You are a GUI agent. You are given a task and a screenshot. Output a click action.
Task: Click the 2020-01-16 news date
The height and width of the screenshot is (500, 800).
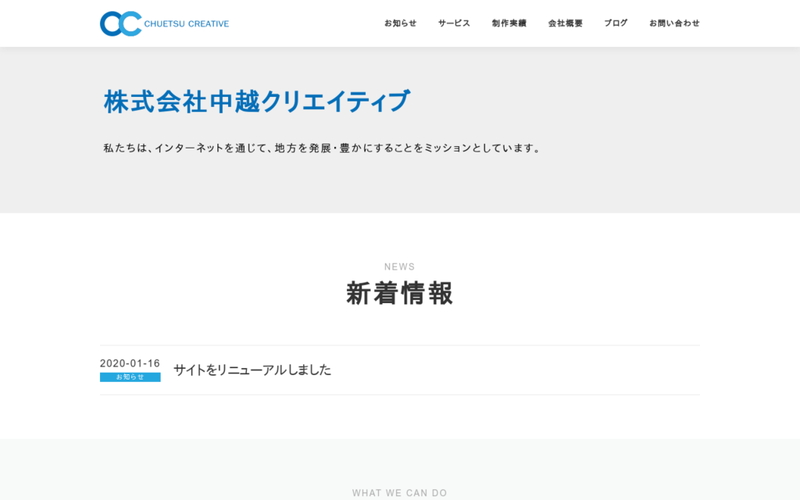click(130, 363)
